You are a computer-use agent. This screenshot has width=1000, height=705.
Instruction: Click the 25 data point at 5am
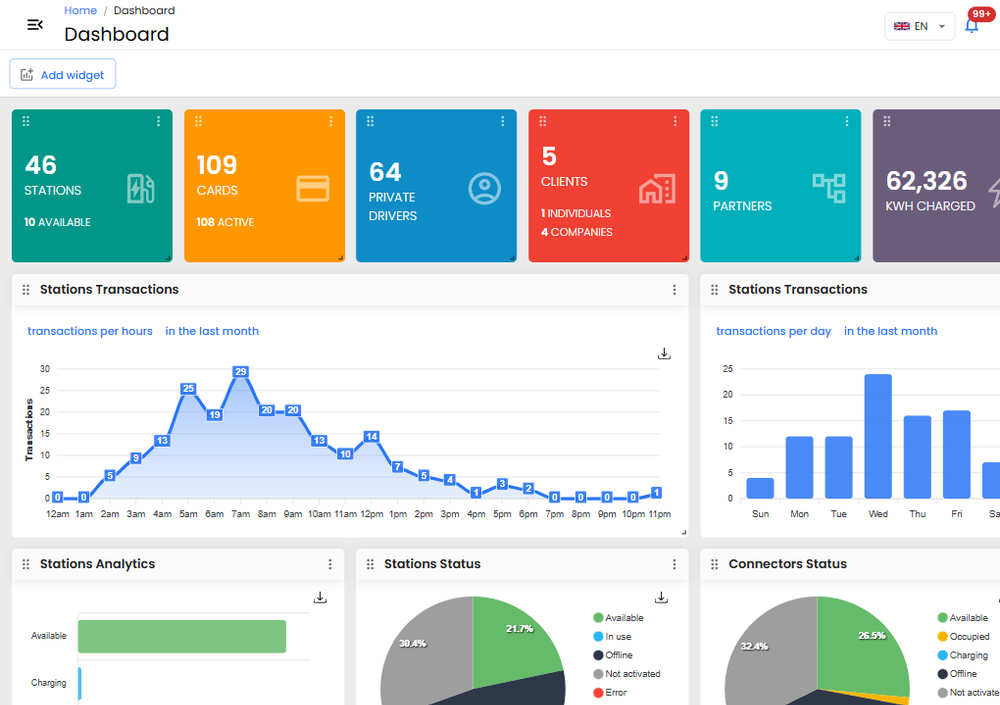[188, 389]
